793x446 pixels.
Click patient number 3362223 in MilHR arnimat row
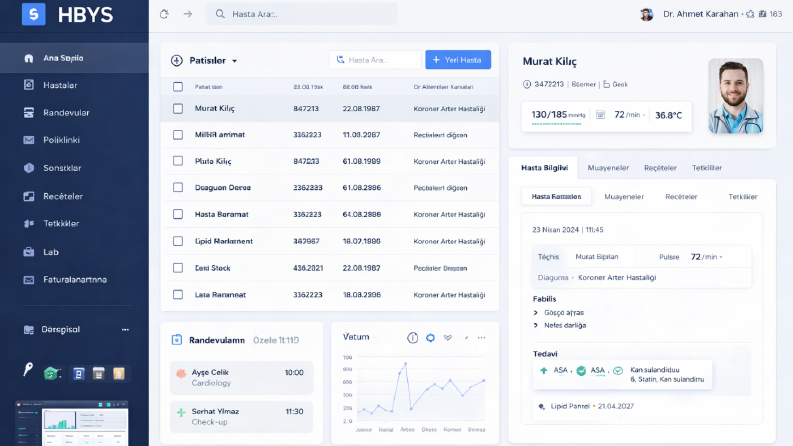click(307, 135)
